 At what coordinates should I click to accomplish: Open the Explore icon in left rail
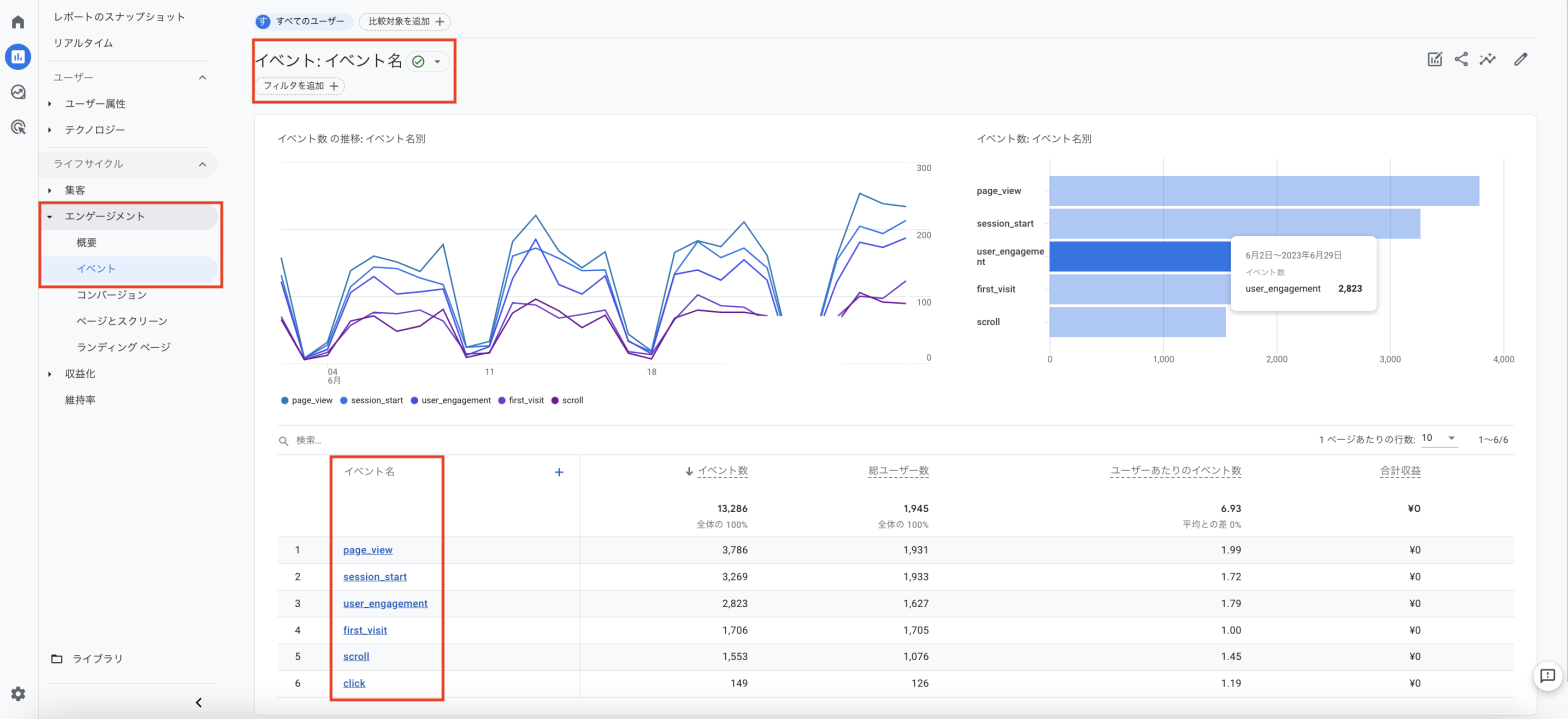point(18,92)
